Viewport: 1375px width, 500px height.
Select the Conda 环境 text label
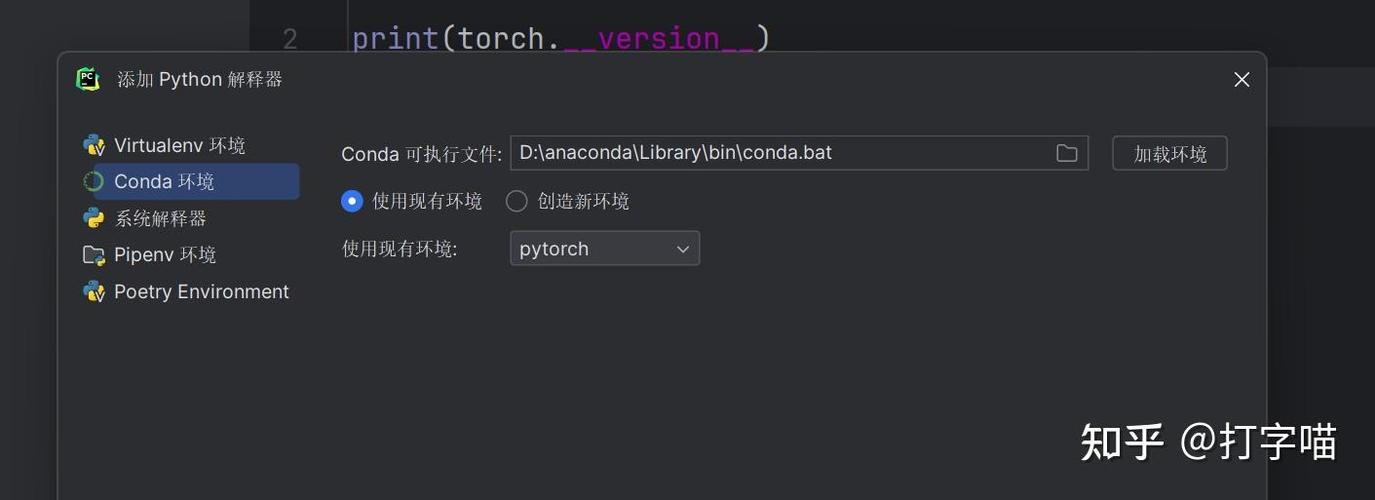pyautogui.click(x=164, y=182)
